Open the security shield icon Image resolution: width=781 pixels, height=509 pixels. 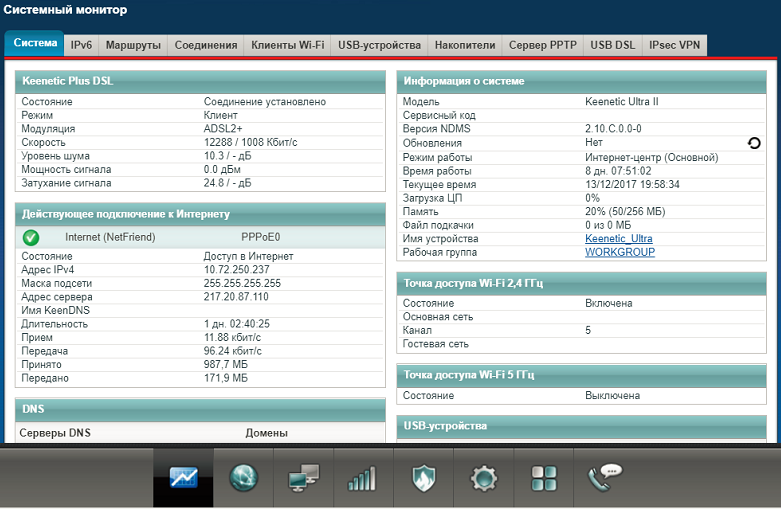point(424,478)
